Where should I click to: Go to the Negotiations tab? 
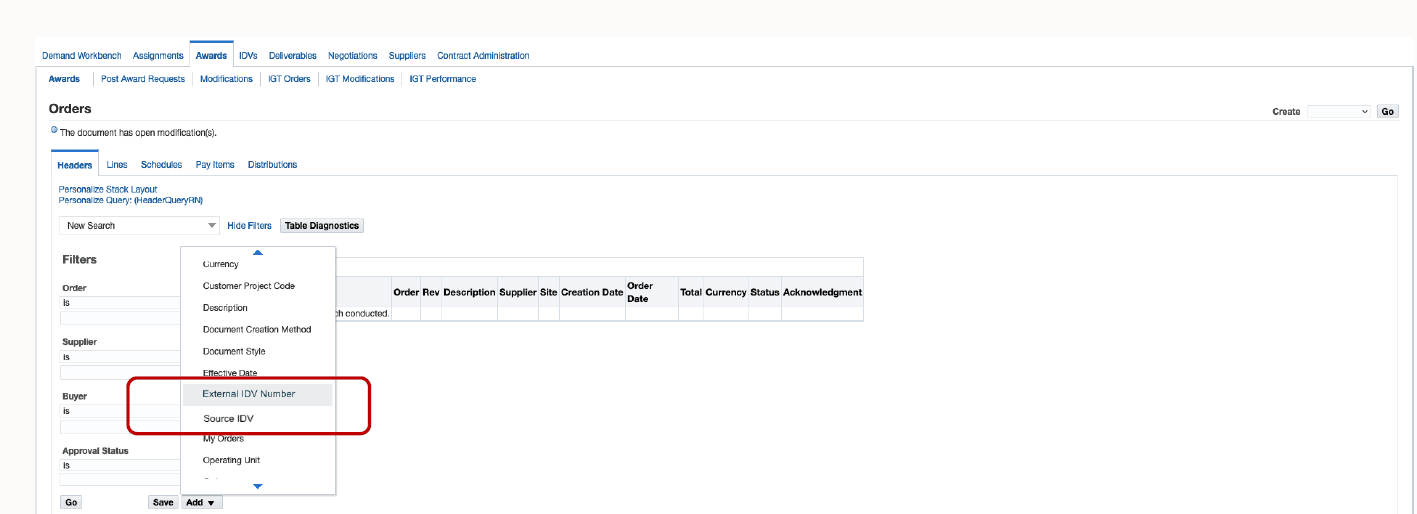click(353, 56)
